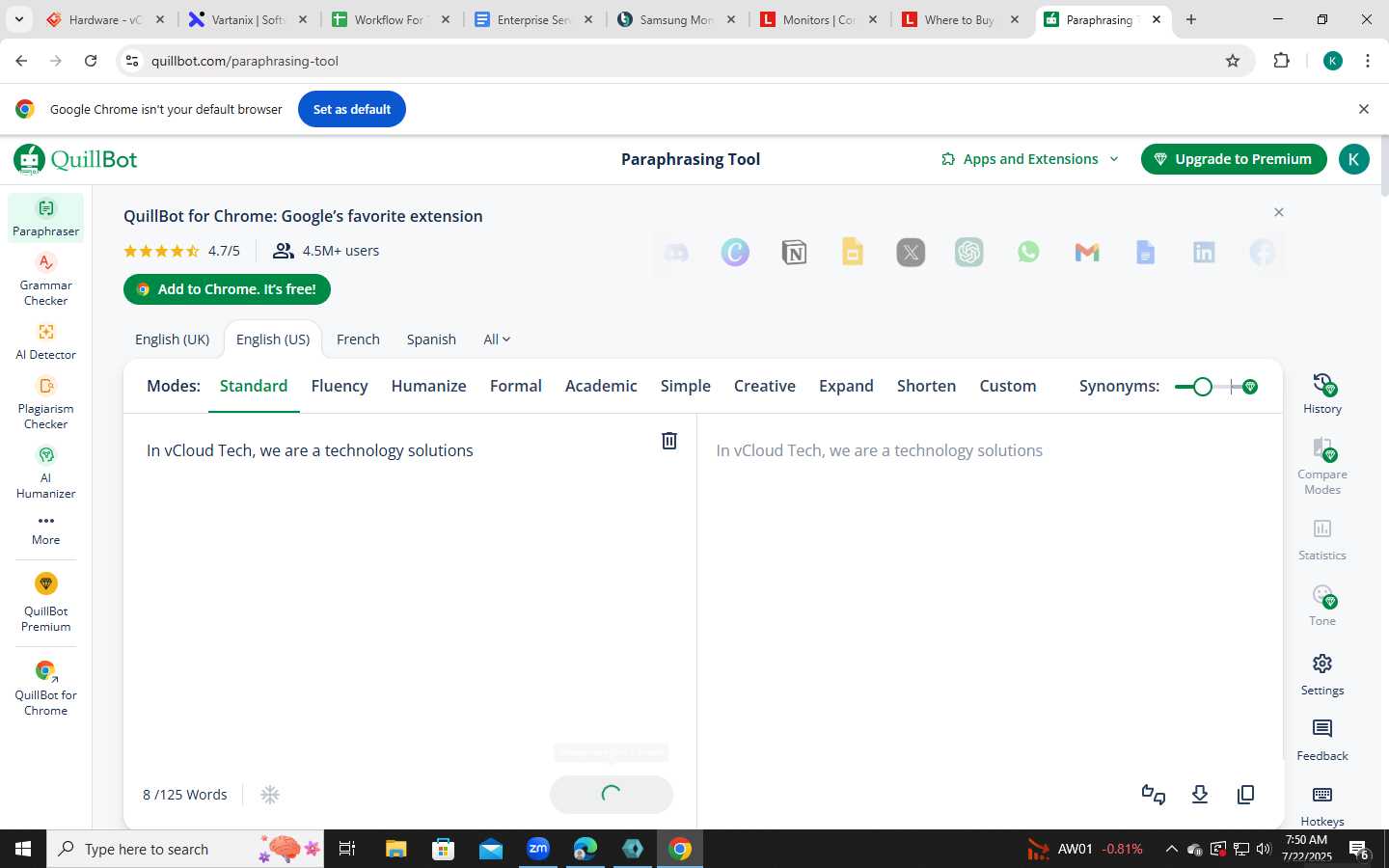Click the rate paraphrase thumbs icon

click(1154, 795)
